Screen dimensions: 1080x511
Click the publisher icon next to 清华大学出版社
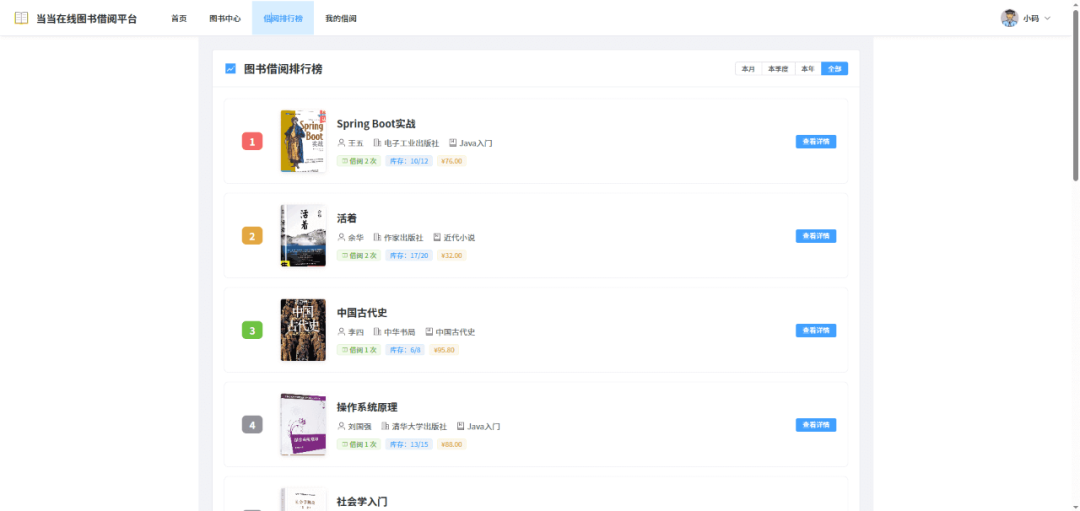click(x=385, y=426)
